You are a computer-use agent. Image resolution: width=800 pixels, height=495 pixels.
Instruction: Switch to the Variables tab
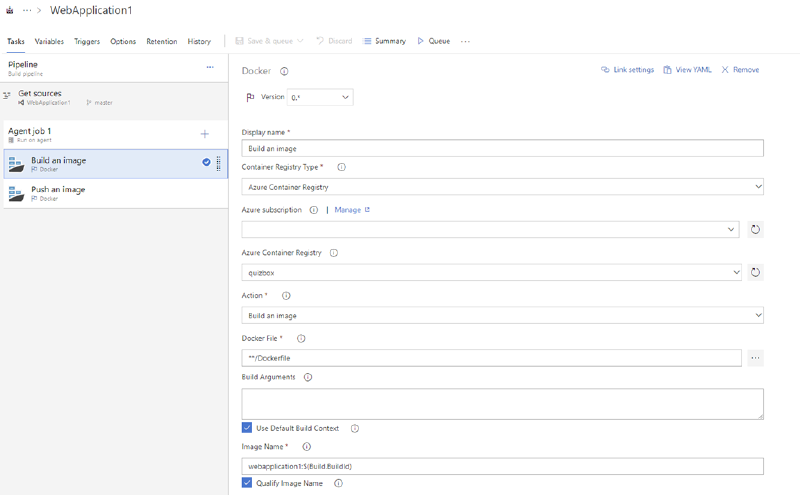click(49, 41)
